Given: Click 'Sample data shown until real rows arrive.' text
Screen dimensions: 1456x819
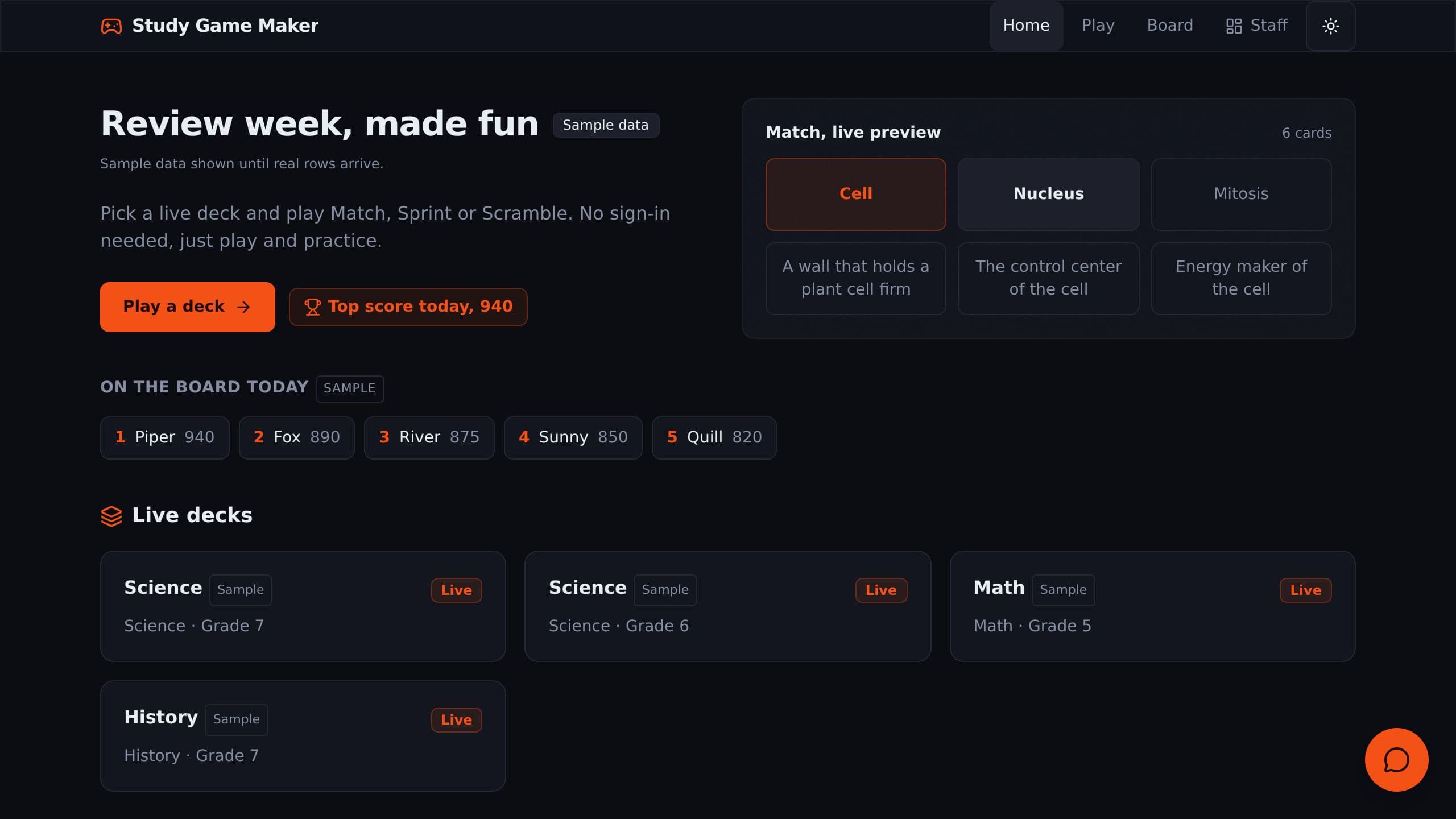Looking at the screenshot, I should 242,164.
